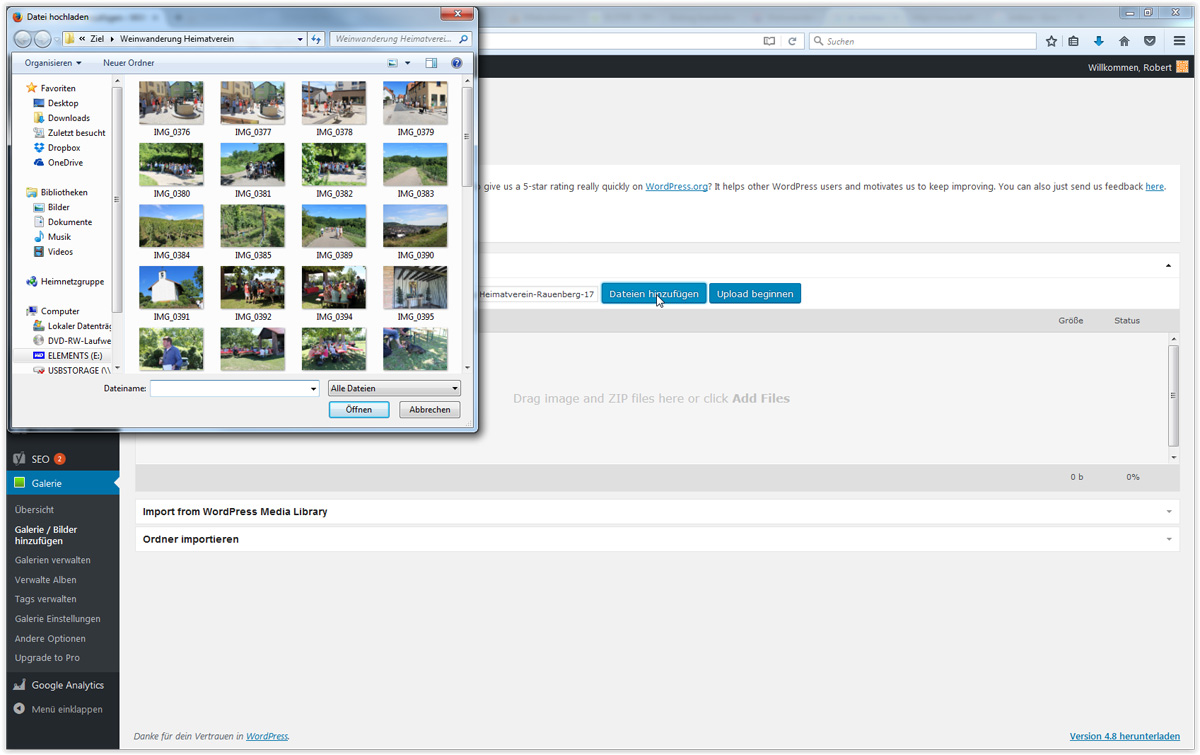Image resolution: width=1200 pixels, height=755 pixels.
Task: Click the forward arrow in the file dialog
Action: click(42, 39)
